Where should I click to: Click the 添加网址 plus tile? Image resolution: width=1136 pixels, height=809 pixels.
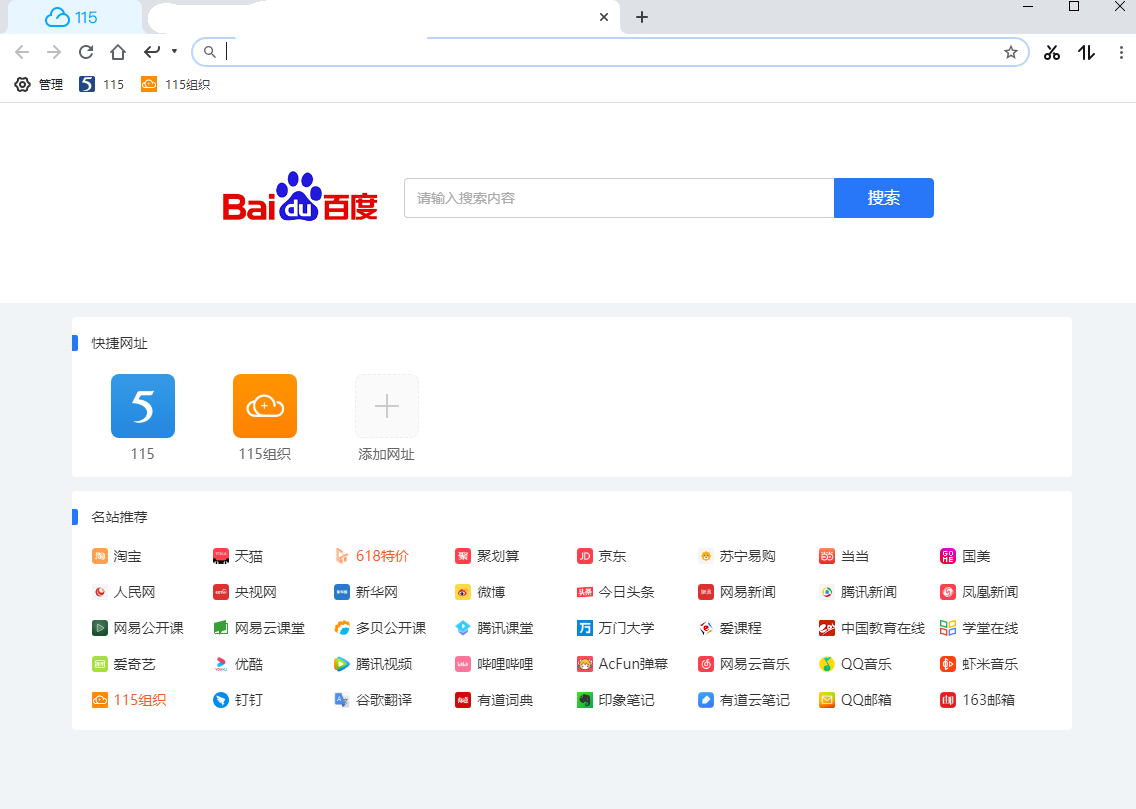click(386, 406)
